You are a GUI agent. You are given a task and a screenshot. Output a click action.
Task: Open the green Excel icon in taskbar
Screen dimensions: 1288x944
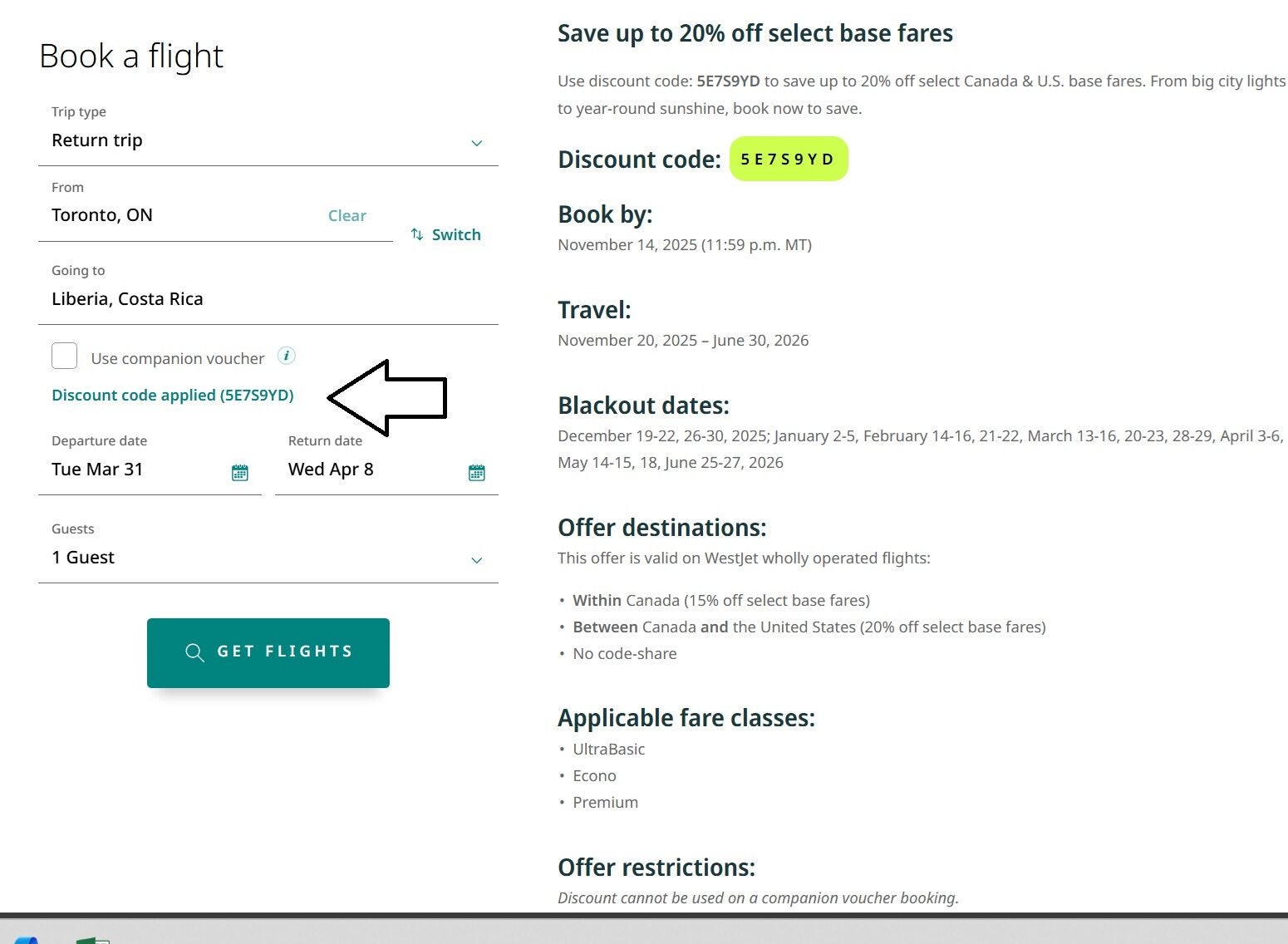[91, 940]
